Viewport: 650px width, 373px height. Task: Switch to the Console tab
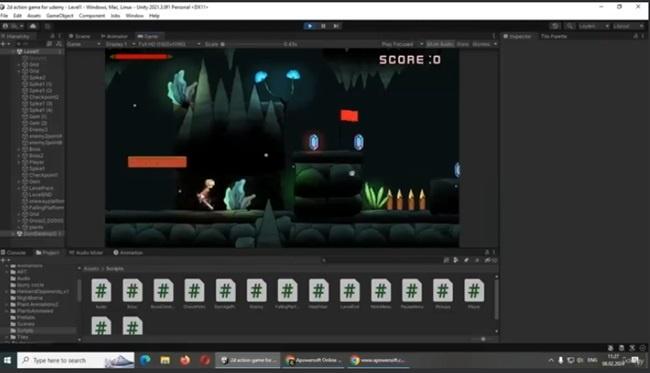[14, 252]
